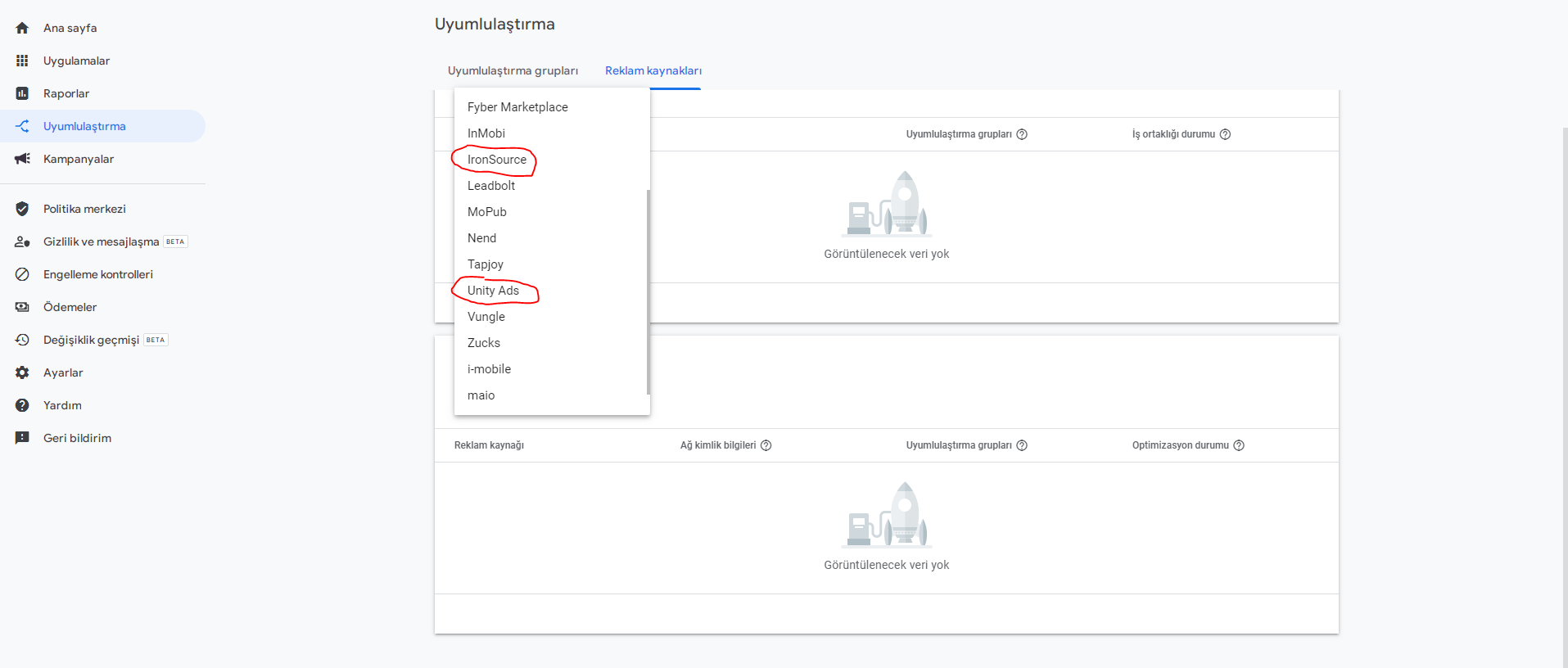The width and height of the screenshot is (1568, 668).
Task: Click the Engelleme kontrolleri block icon
Action: 22,274
